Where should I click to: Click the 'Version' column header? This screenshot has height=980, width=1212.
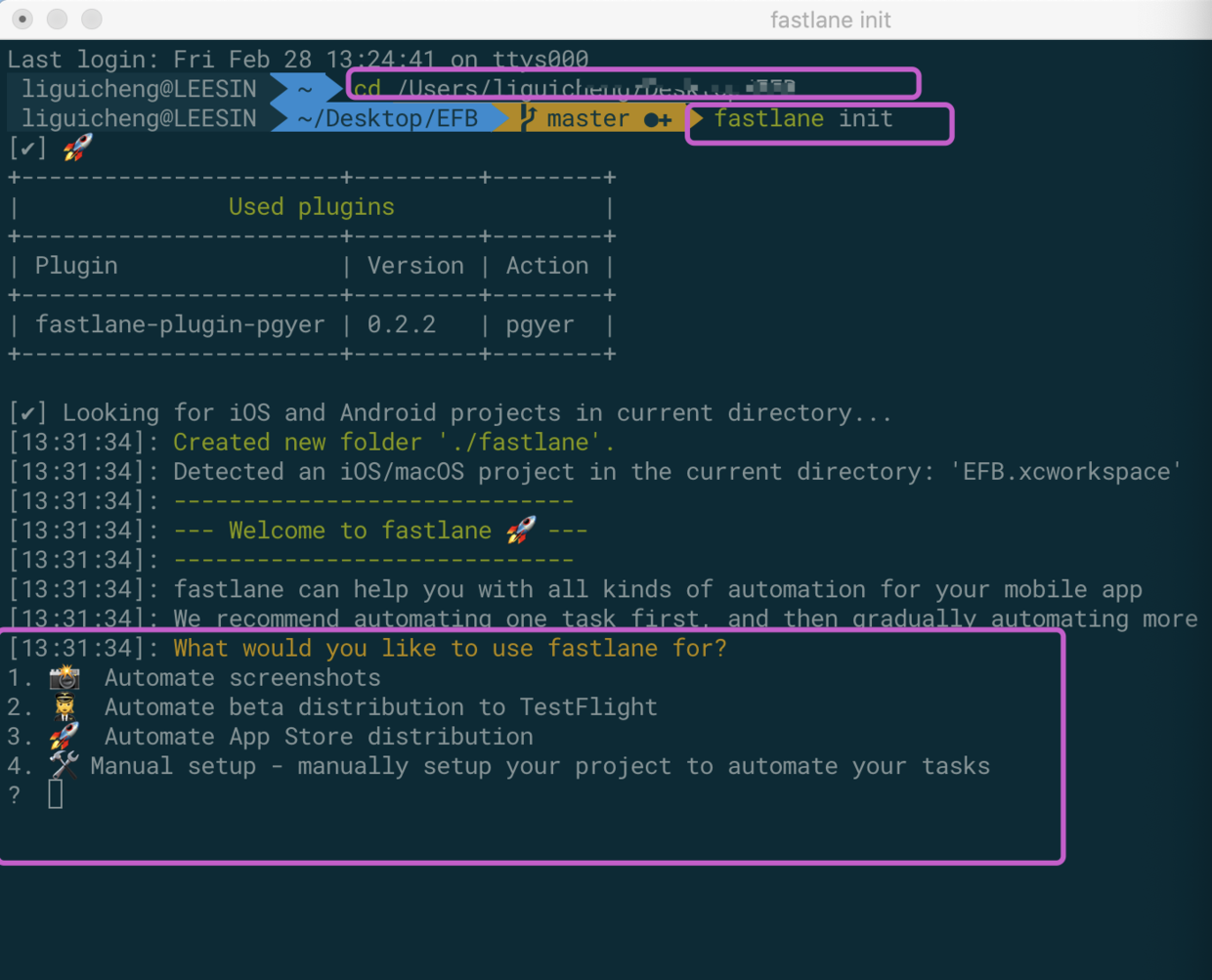tap(415, 266)
